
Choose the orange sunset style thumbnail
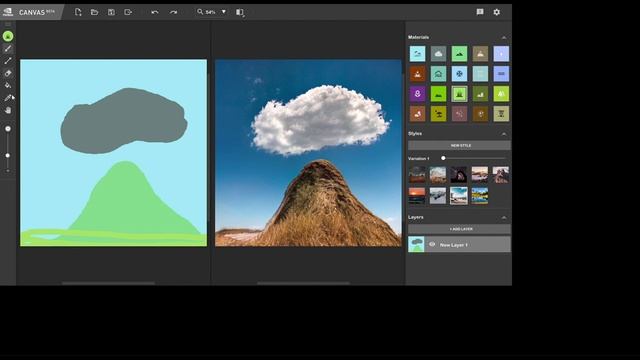click(417, 196)
